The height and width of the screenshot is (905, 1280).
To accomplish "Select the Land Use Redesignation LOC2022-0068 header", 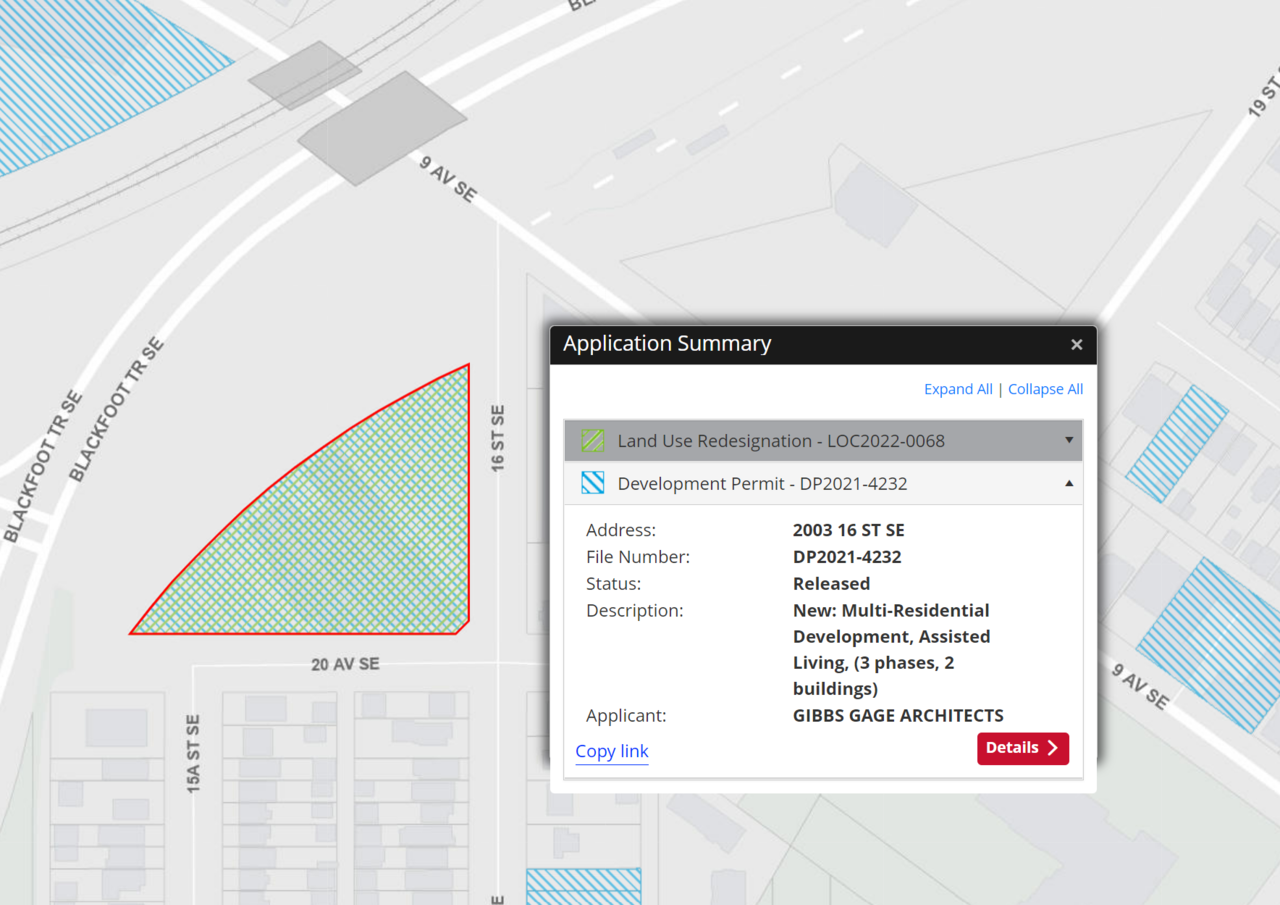I will (x=780, y=441).
